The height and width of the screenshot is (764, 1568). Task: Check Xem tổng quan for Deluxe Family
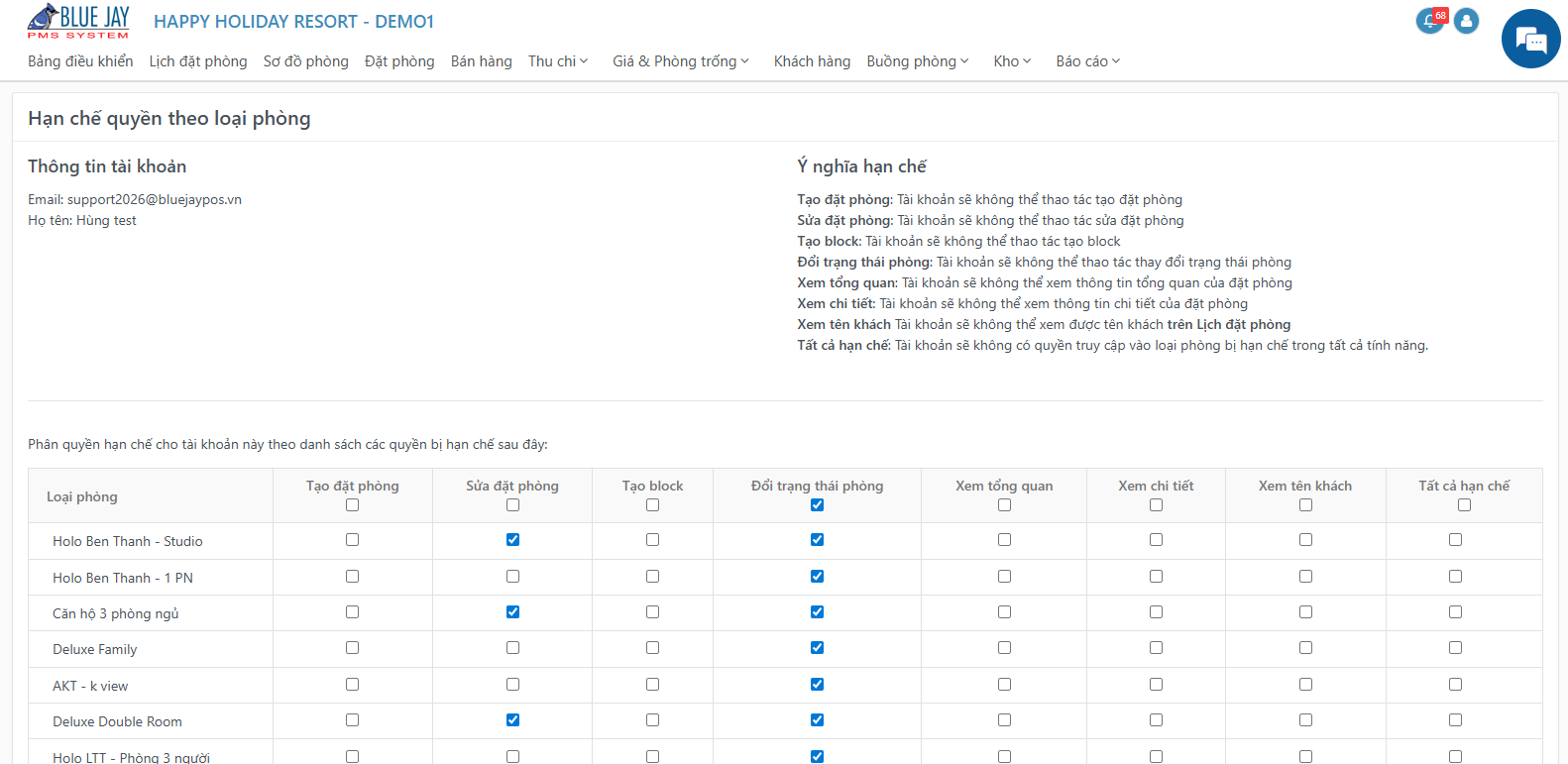tap(1004, 648)
